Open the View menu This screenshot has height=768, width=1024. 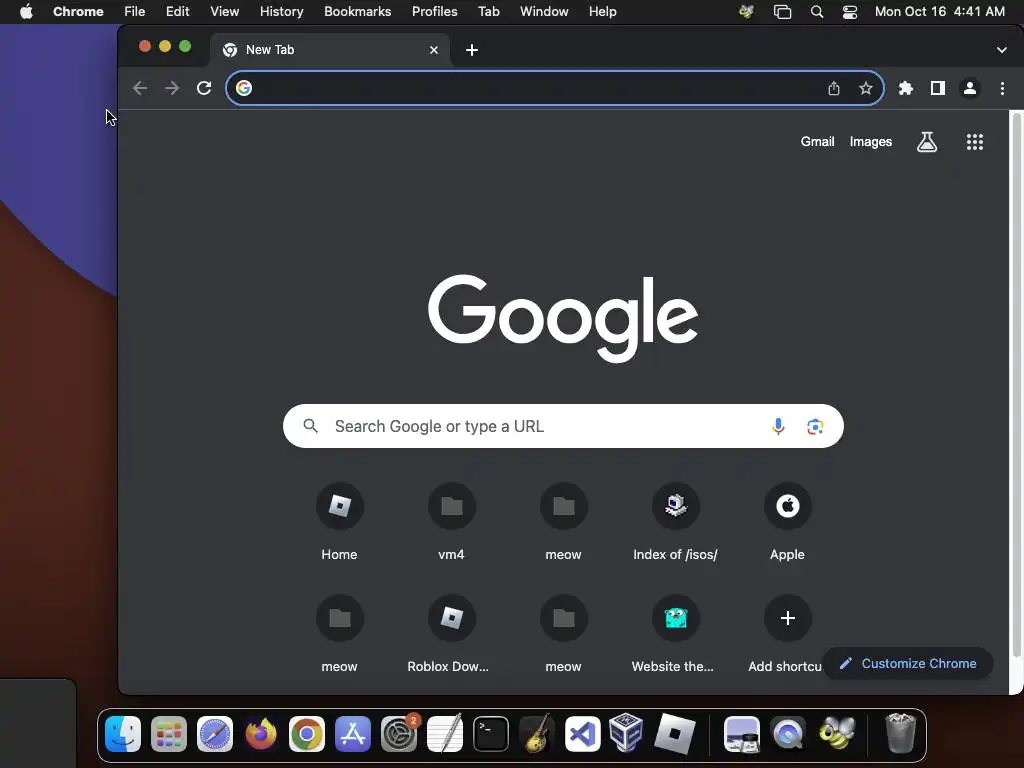tap(225, 12)
